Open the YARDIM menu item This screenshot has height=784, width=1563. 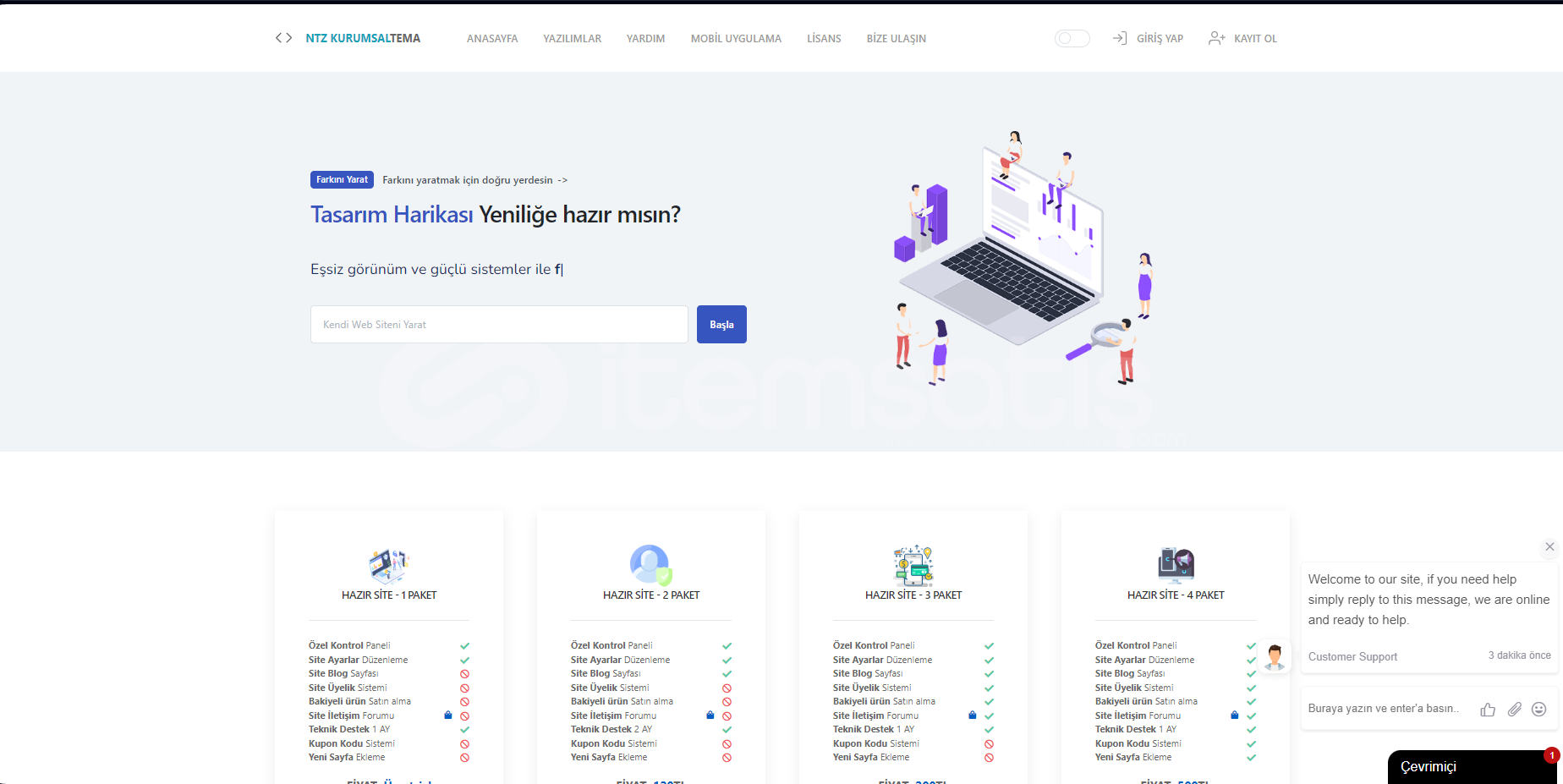point(646,39)
